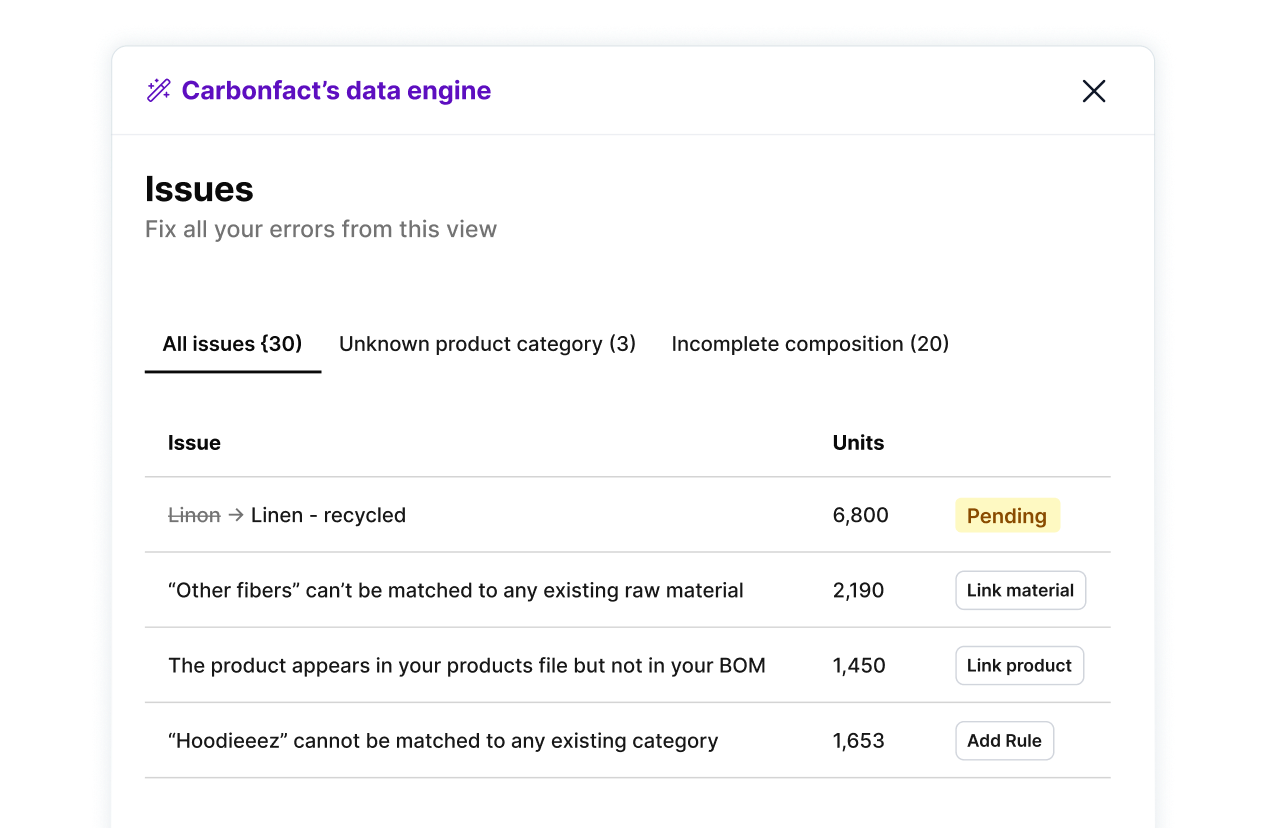Screen dimensions: 1269x828
Task: Click the Pending status badge
Action: click(x=1006, y=516)
